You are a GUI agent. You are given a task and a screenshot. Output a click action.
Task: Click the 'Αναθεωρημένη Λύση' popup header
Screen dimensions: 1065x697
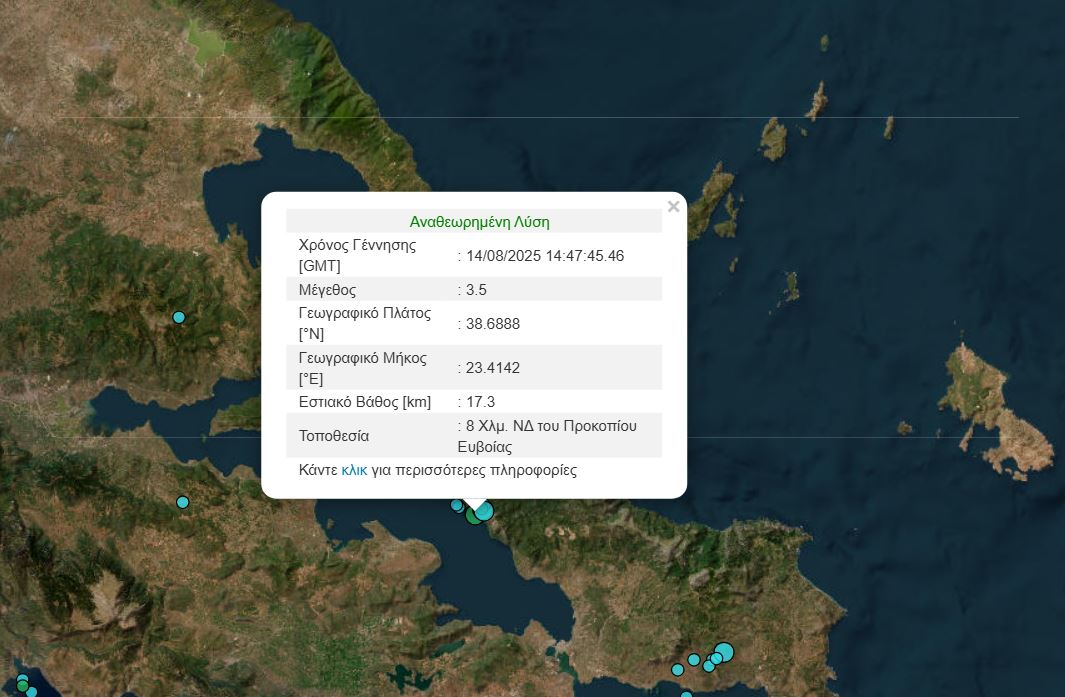click(479, 222)
